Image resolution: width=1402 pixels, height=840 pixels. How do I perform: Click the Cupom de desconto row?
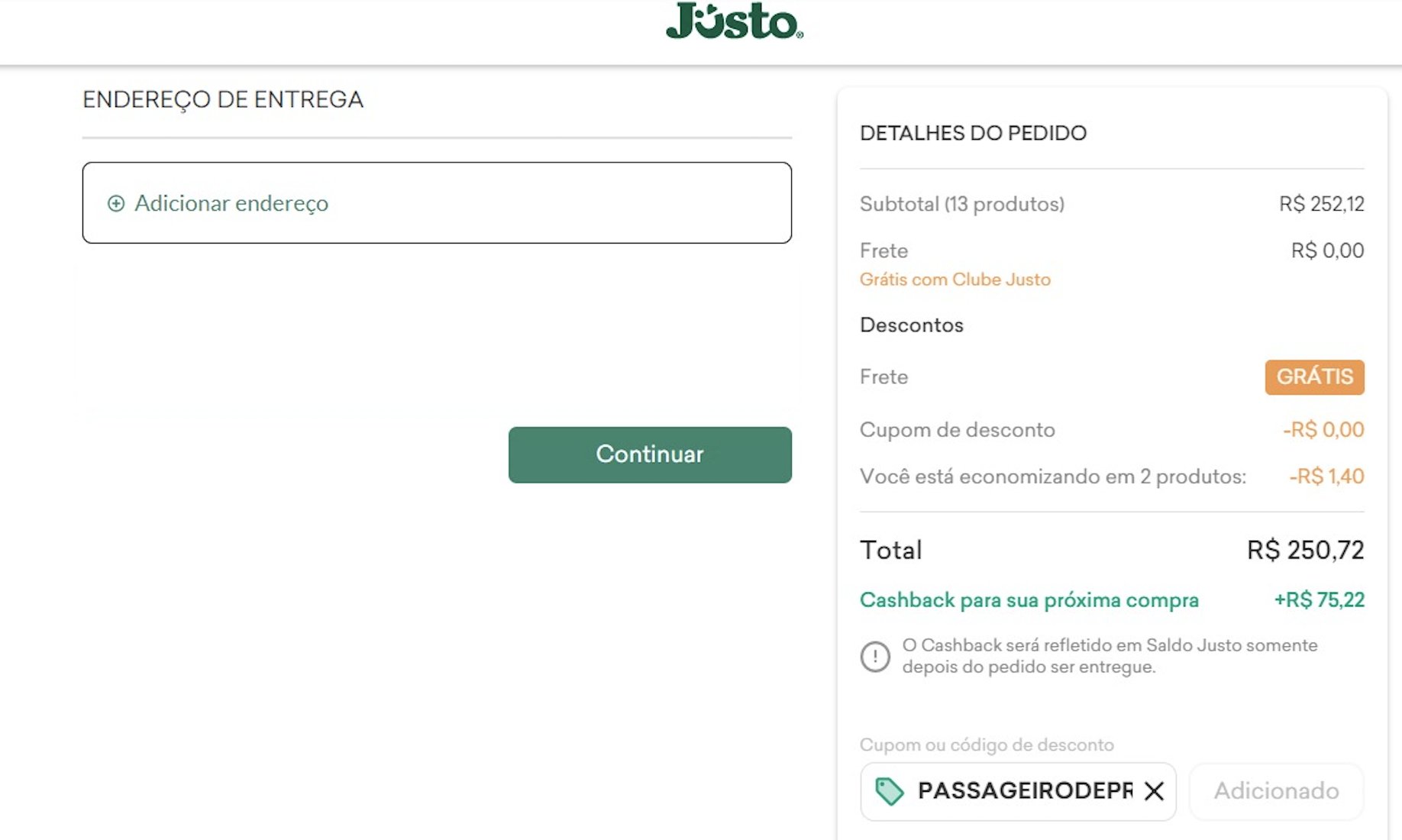1112,430
